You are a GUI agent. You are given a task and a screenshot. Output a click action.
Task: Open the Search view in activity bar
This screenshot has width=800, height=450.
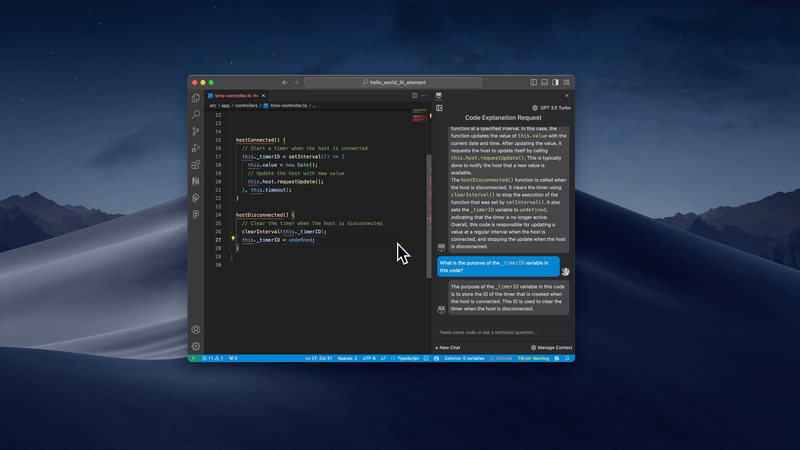click(196, 114)
